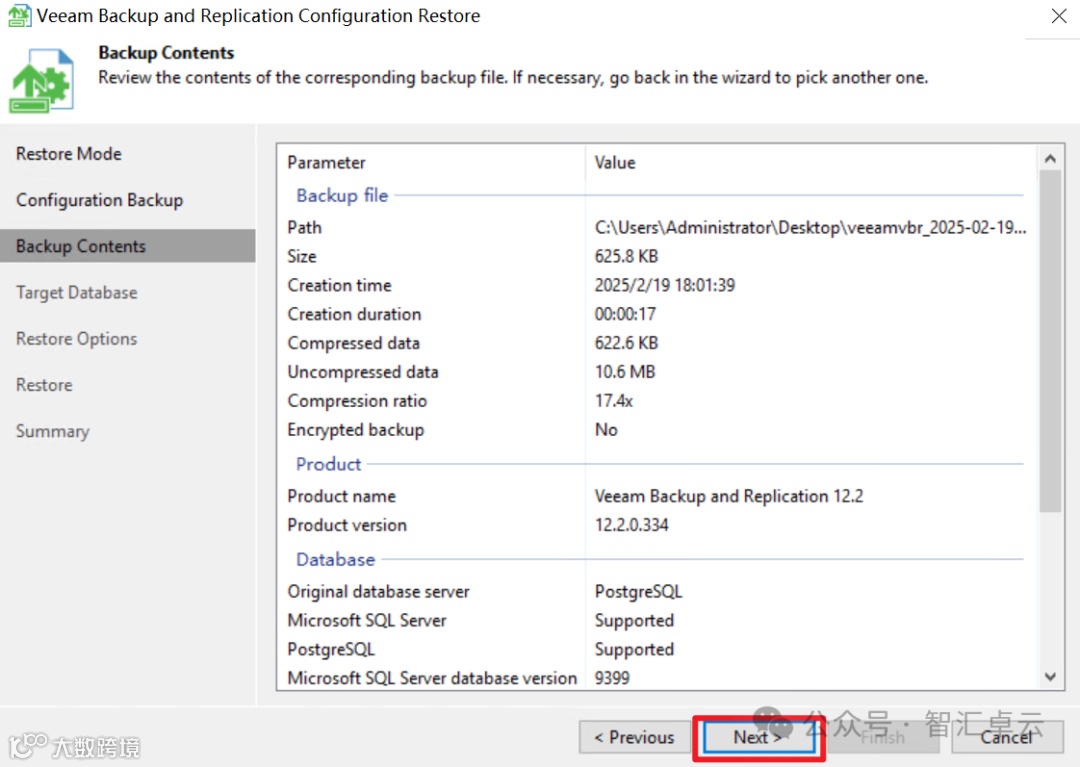
Task: Click the No value for Encrypted backup
Action: click(606, 430)
